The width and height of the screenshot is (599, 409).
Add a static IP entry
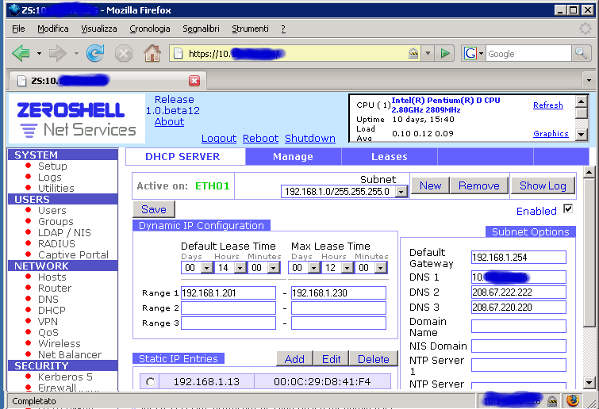pyautogui.click(x=295, y=359)
